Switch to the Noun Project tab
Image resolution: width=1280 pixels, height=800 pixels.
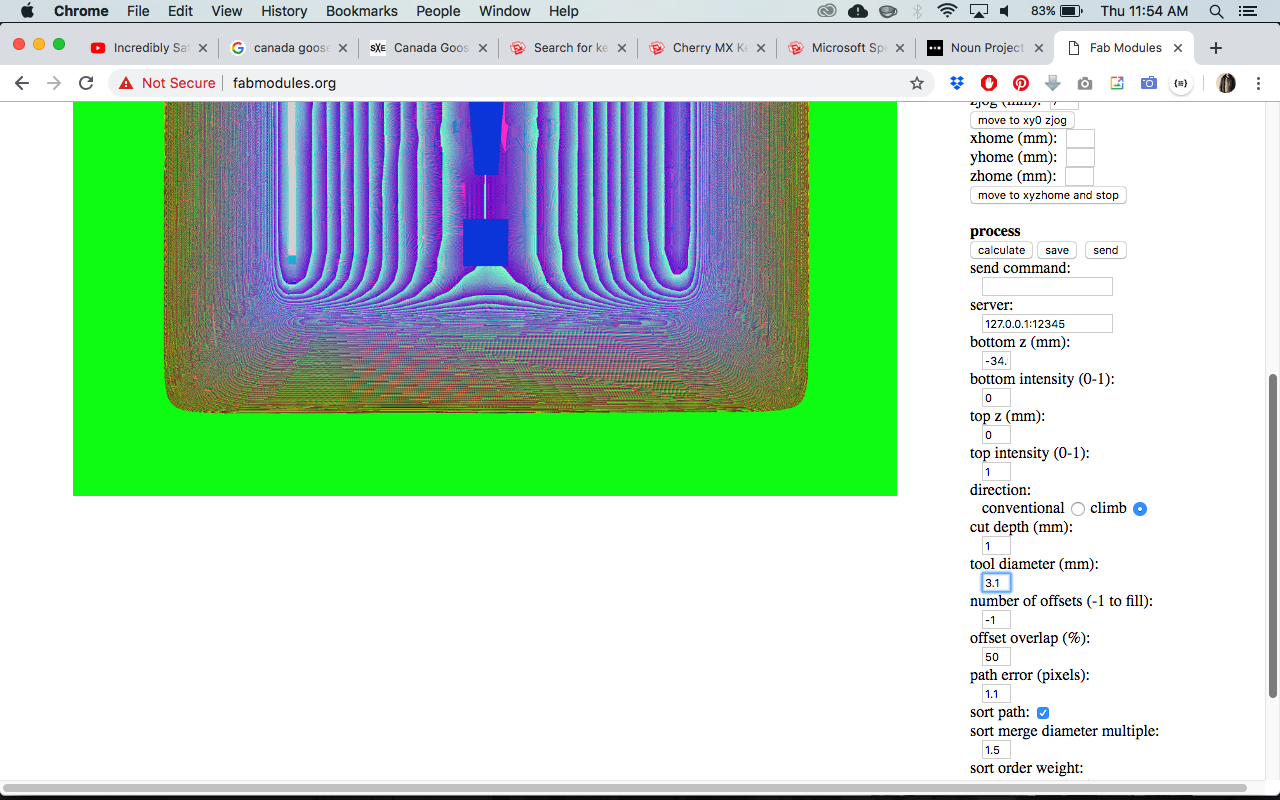[x=985, y=48]
